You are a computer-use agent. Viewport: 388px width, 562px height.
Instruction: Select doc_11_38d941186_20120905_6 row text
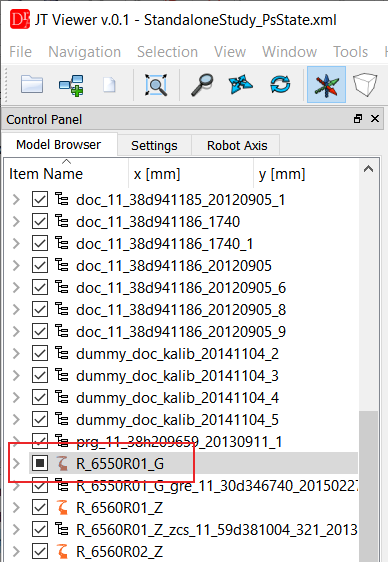181,287
